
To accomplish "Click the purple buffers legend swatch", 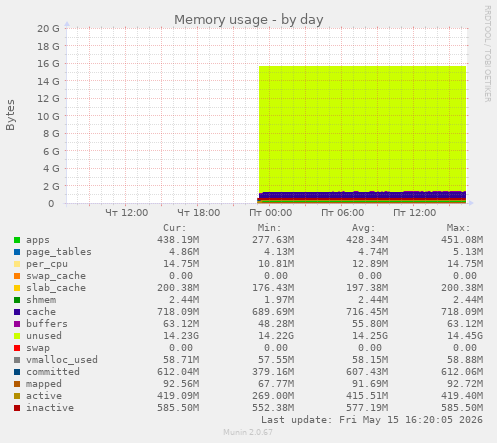I will (17, 324).
